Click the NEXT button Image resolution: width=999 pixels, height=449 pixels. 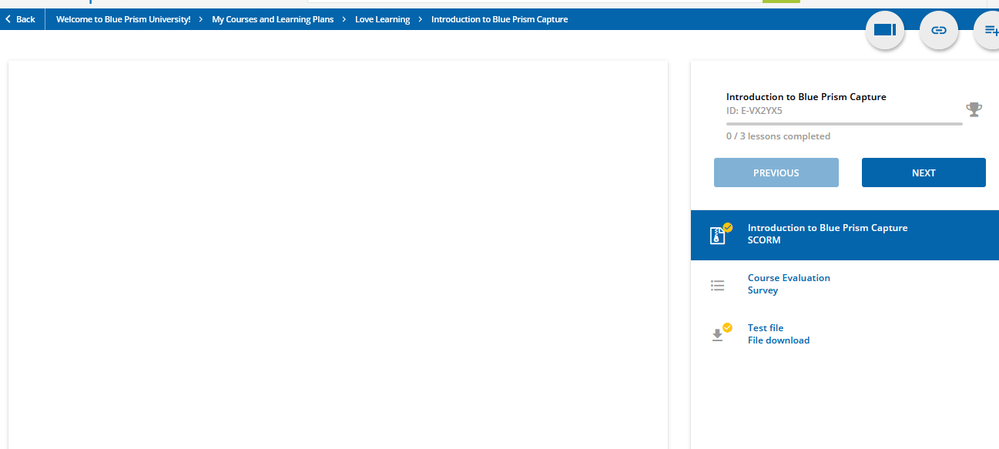(924, 173)
